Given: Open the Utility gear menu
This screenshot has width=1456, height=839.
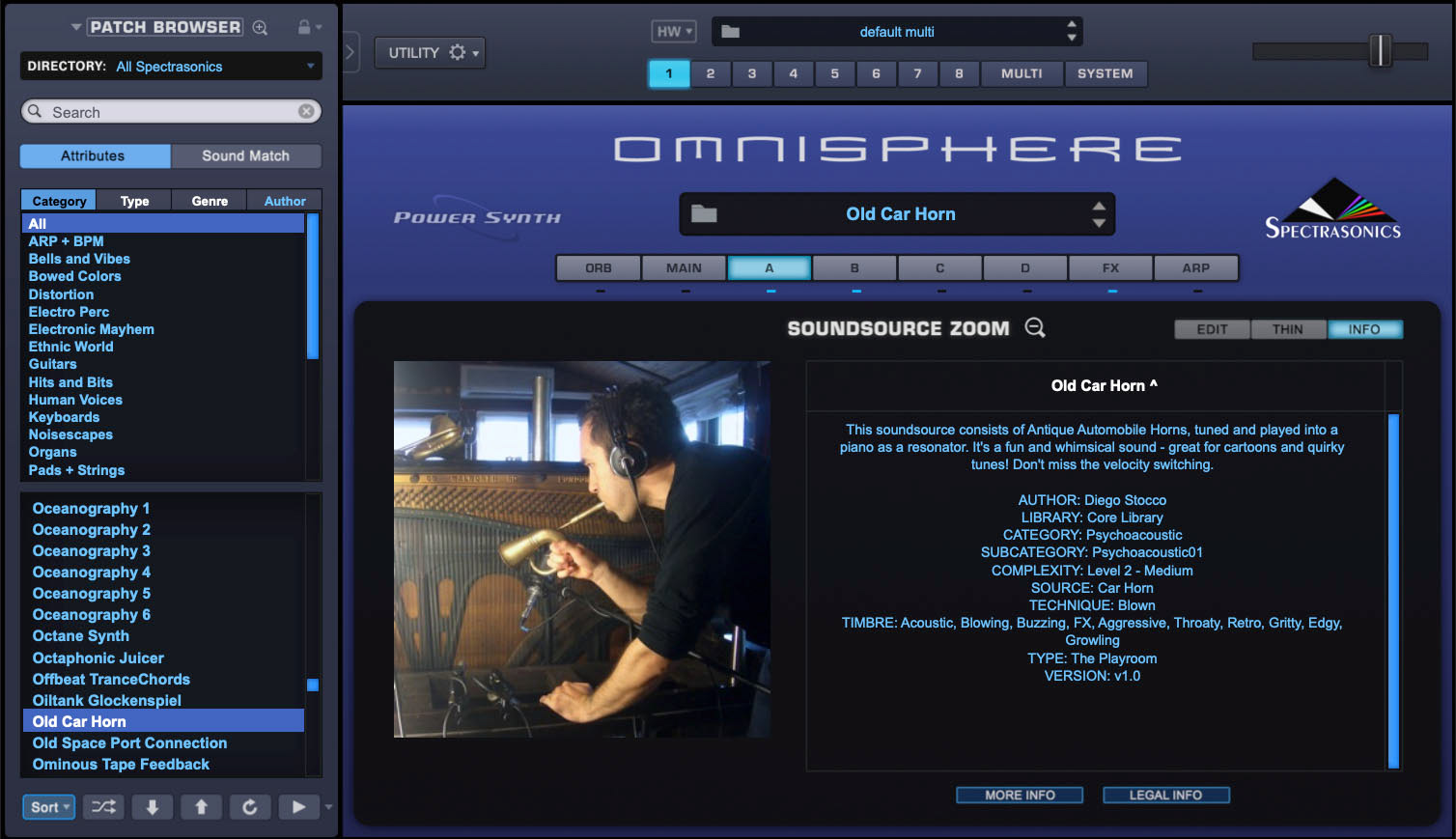Looking at the screenshot, I should (430, 52).
